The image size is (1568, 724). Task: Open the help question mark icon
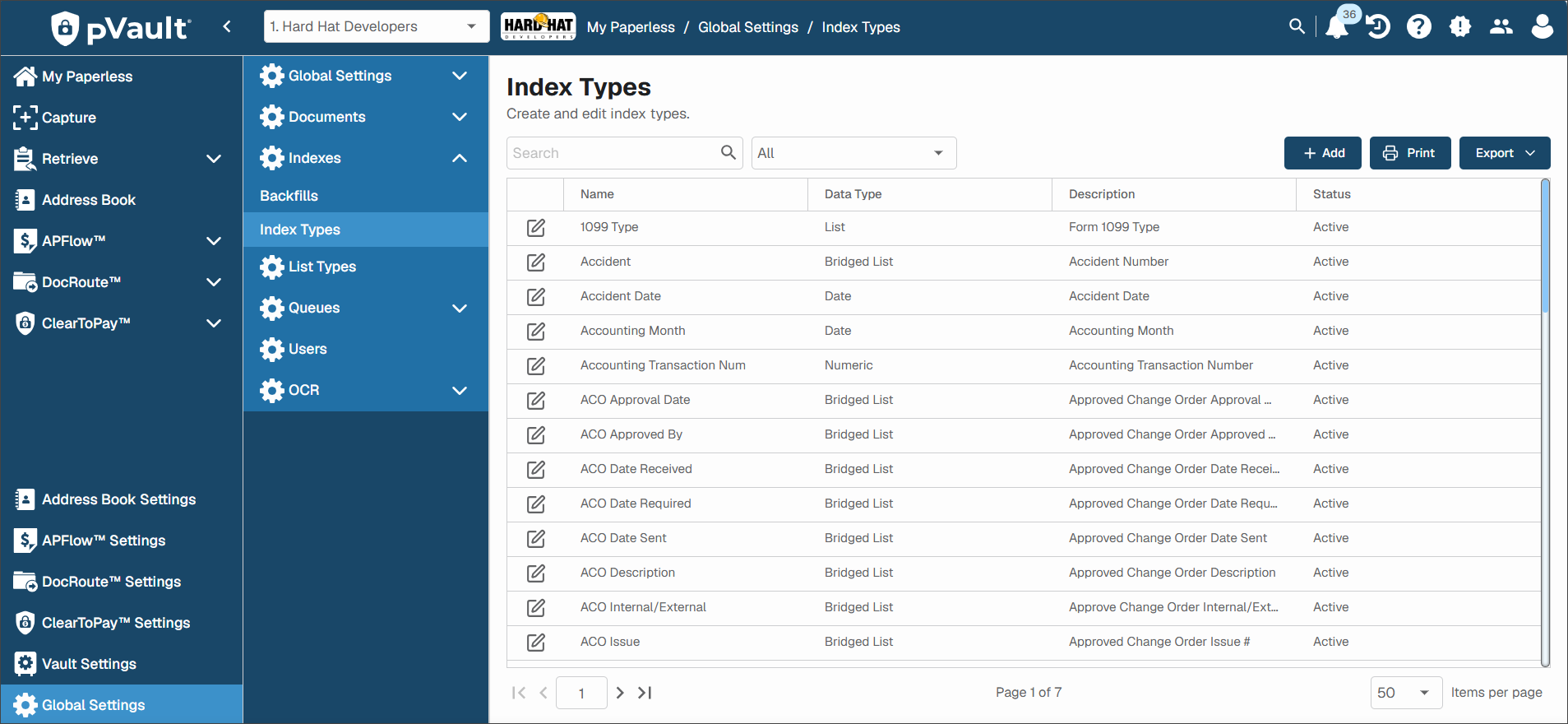pyautogui.click(x=1419, y=27)
